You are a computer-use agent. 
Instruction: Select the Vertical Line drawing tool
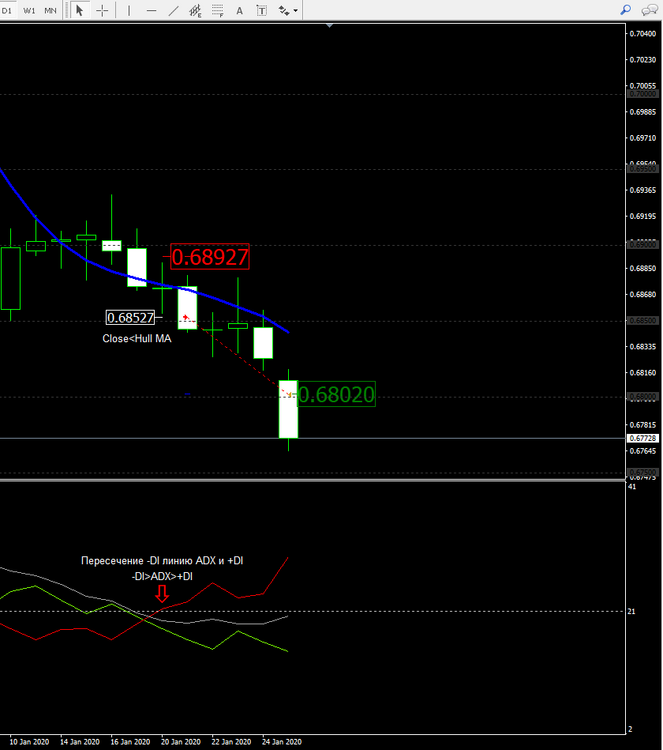129,10
